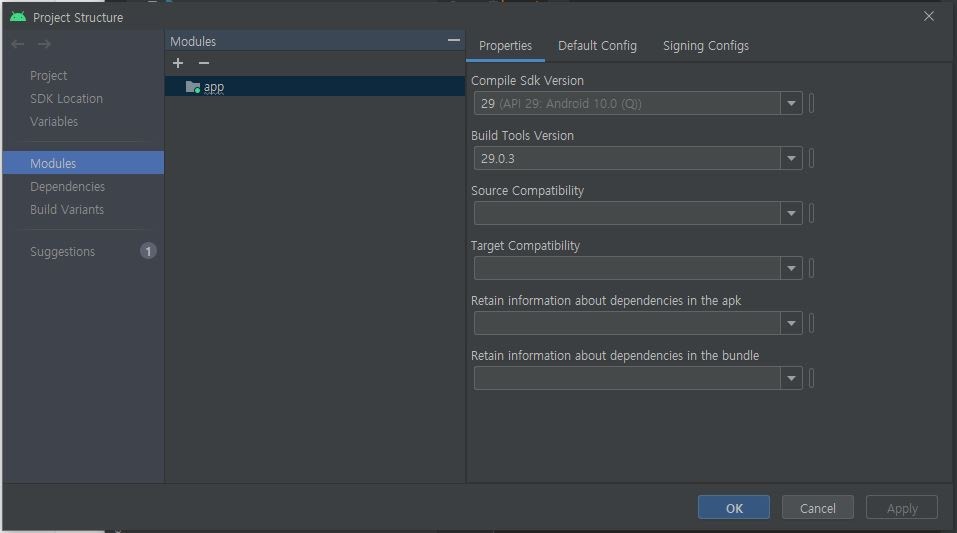The image size is (957, 533).
Task: Open bundle dependencies info dropdown arrow
Action: [791, 378]
